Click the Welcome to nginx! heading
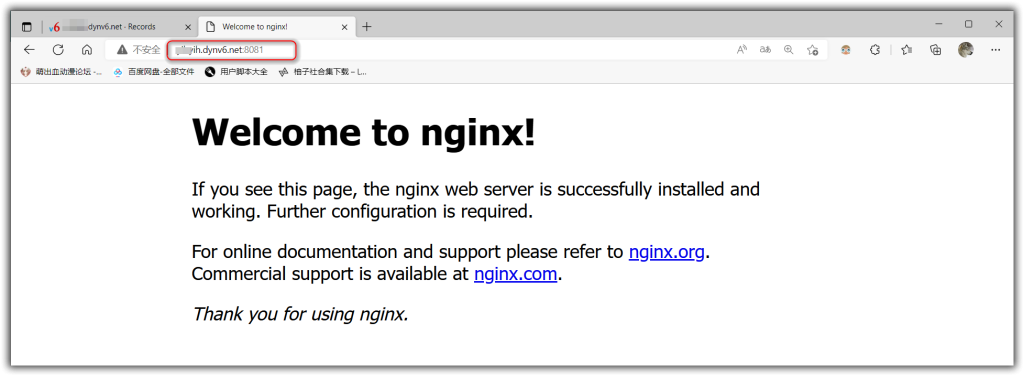 click(364, 133)
